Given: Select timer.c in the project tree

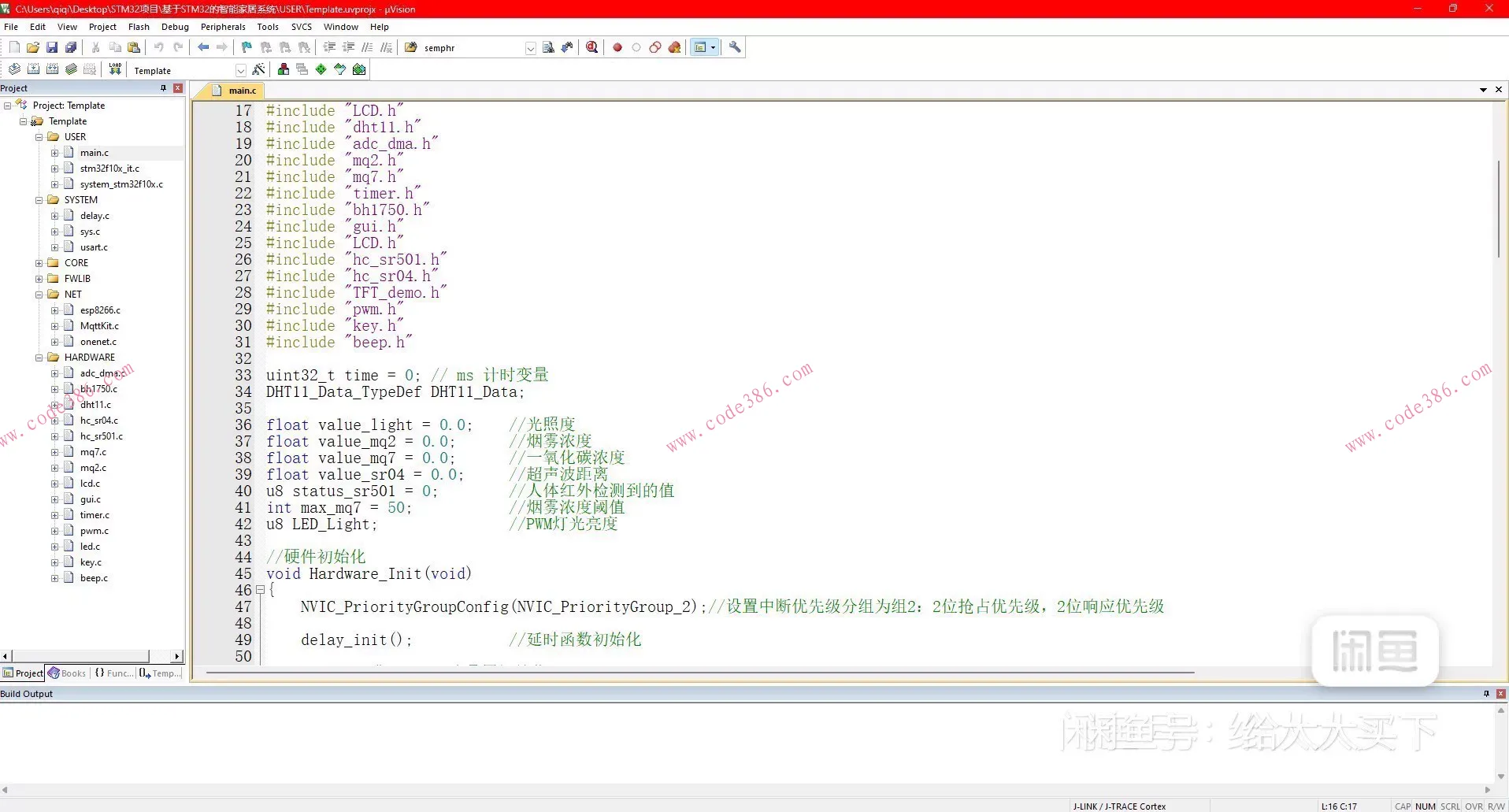Looking at the screenshot, I should coord(95,515).
